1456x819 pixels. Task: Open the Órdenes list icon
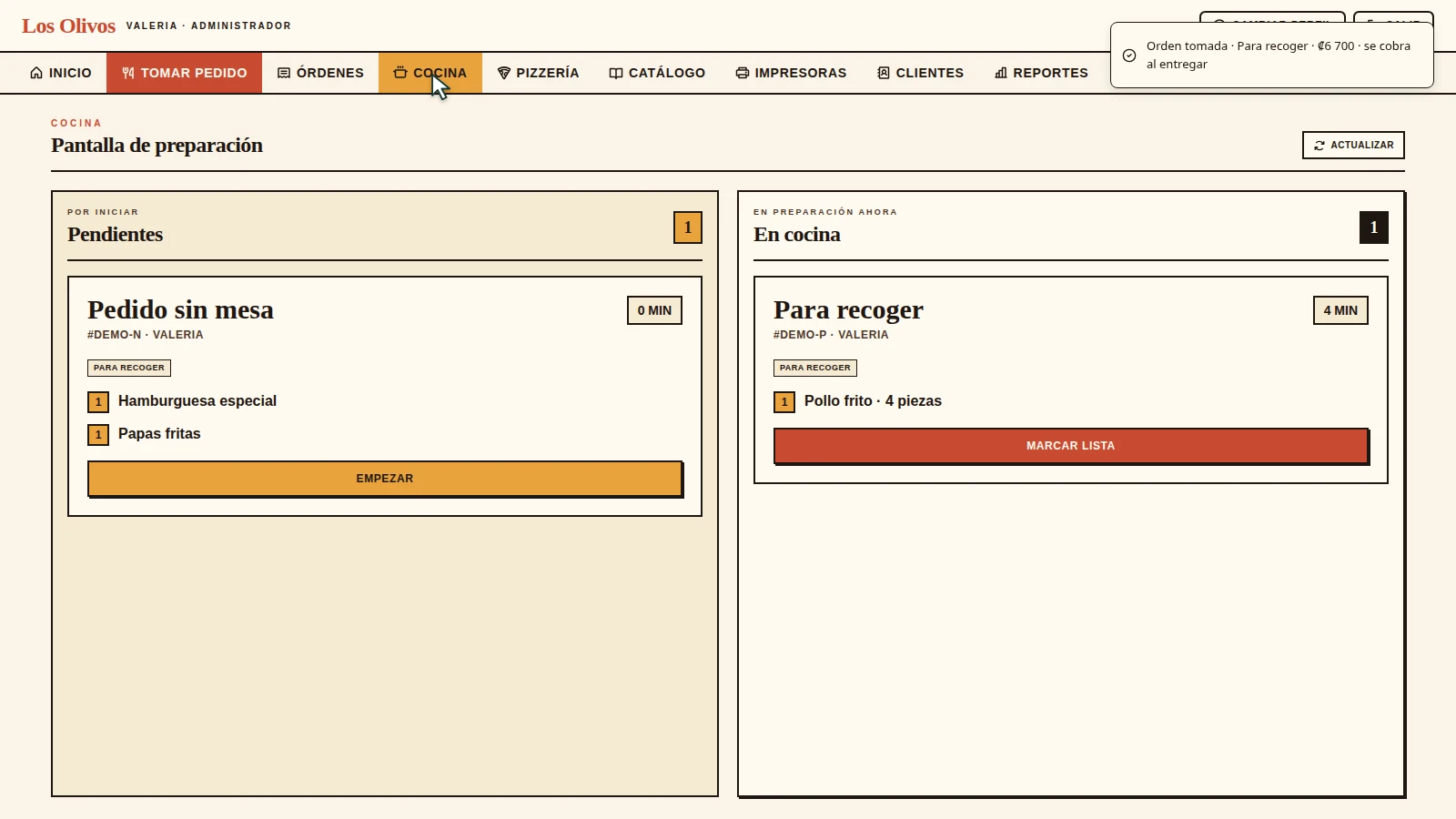click(x=284, y=73)
